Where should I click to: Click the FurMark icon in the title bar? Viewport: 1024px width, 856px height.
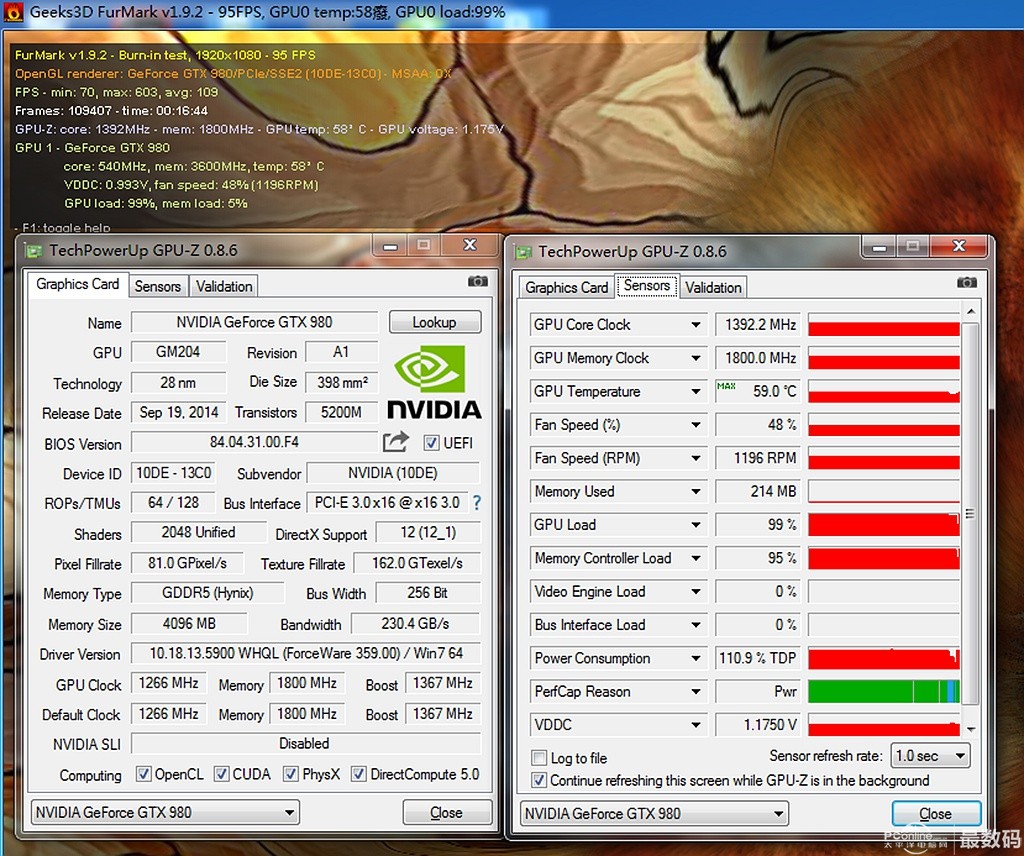(x=13, y=12)
